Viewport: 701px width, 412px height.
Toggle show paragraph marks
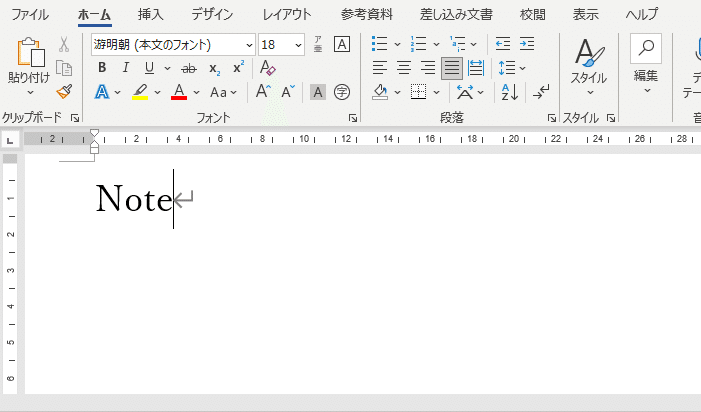pos(541,92)
